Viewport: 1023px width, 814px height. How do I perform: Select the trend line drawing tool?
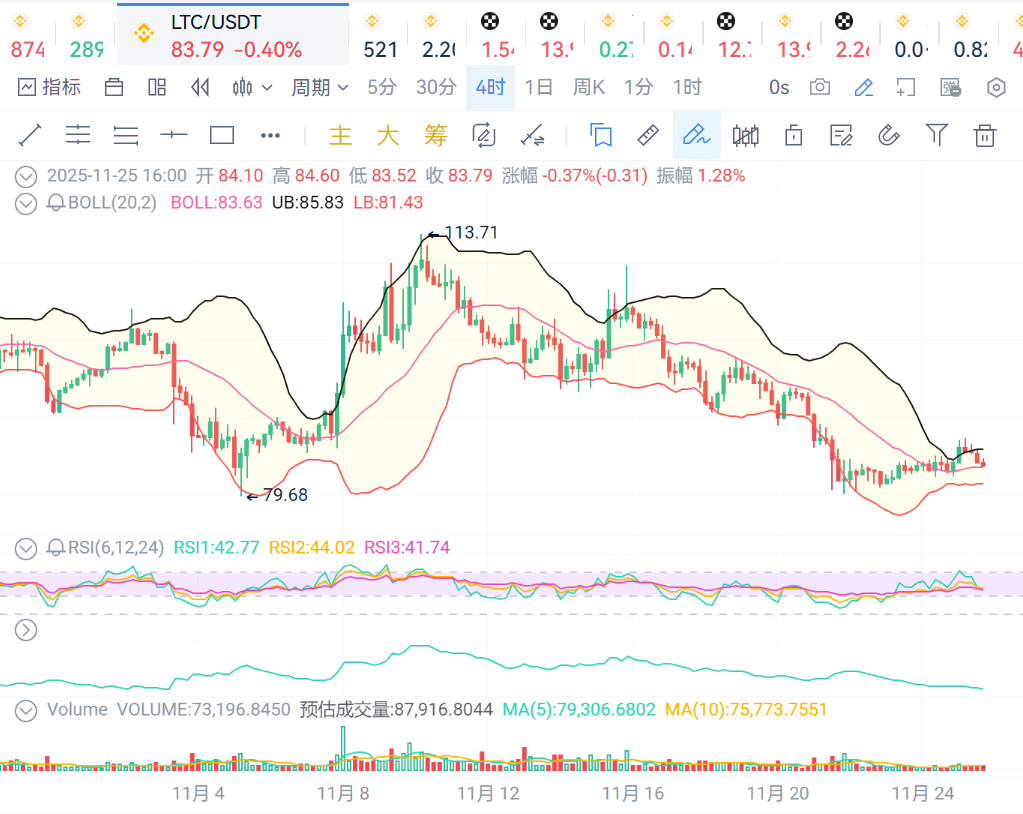(30, 135)
